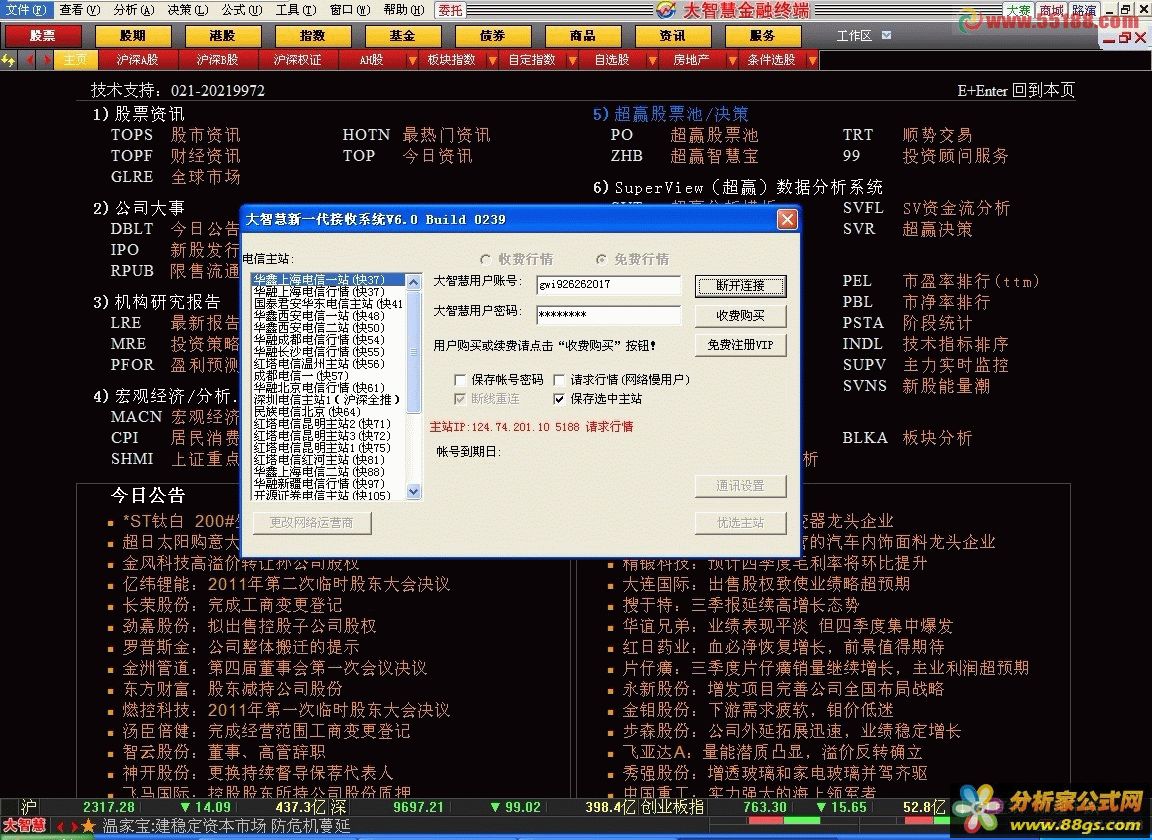1152x840 pixels.
Task: Switch to the 沪深B股 tab
Action: tap(217, 60)
